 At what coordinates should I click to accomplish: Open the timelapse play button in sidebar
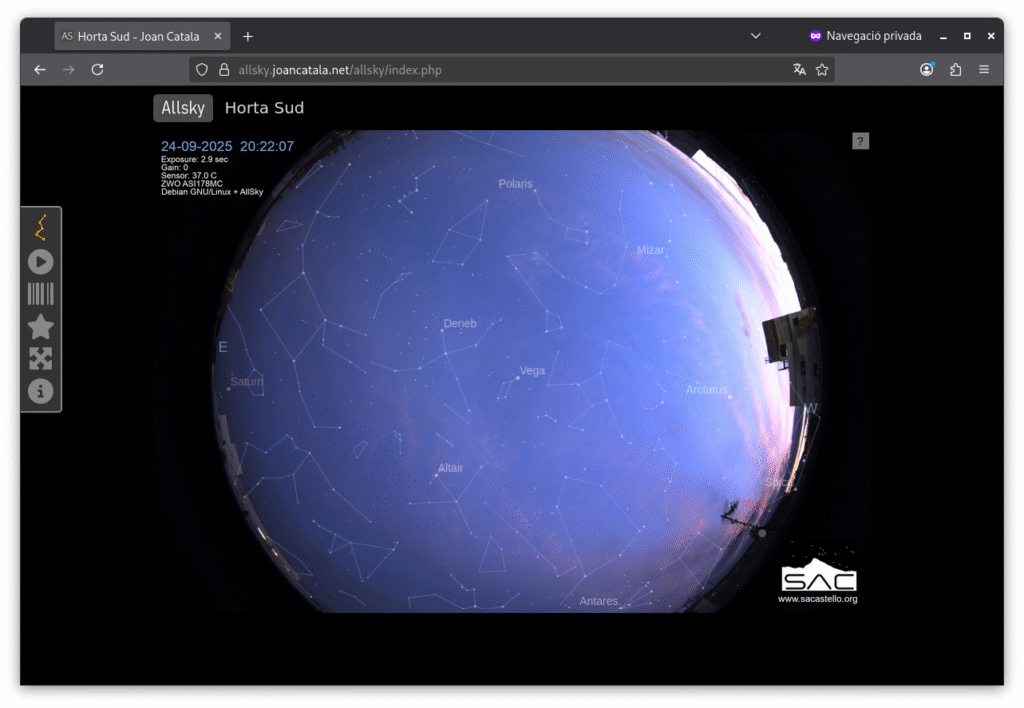(41, 262)
